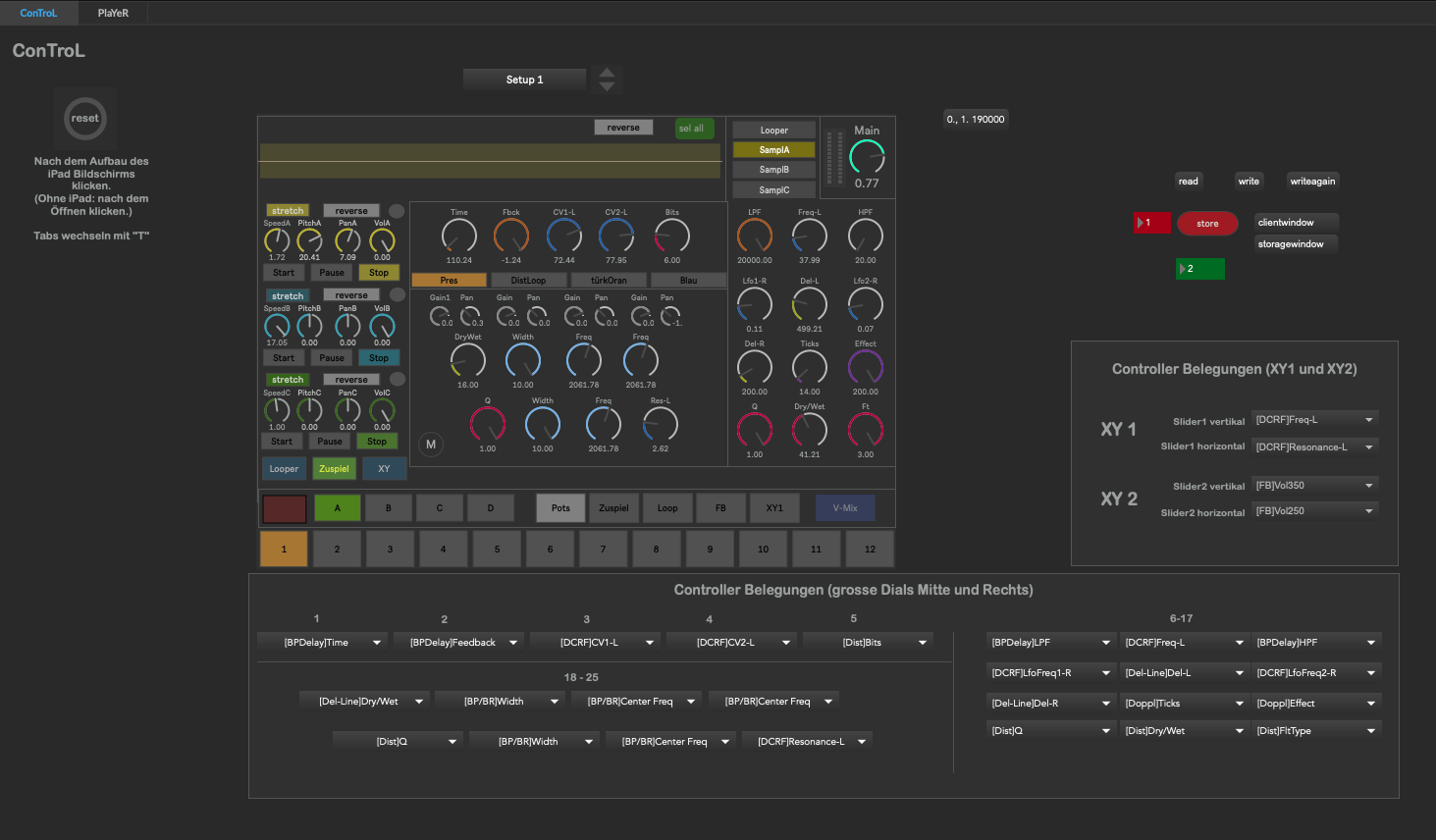Expand the [BPDelay]Time assignment dropdown
This screenshot has height=840, width=1436.
pos(320,643)
